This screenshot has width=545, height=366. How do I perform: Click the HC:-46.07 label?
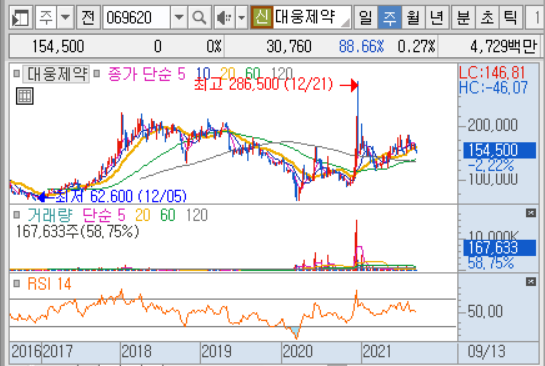pos(493,88)
